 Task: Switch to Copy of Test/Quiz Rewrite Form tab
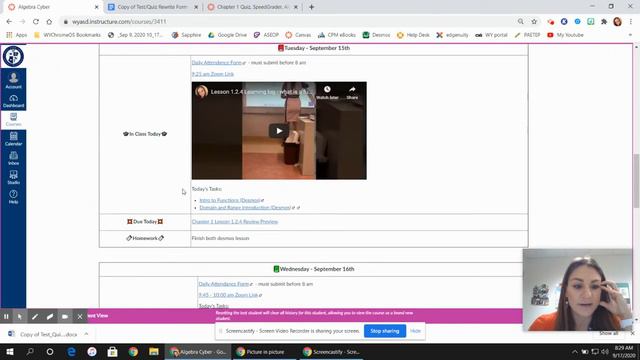(x=152, y=7)
